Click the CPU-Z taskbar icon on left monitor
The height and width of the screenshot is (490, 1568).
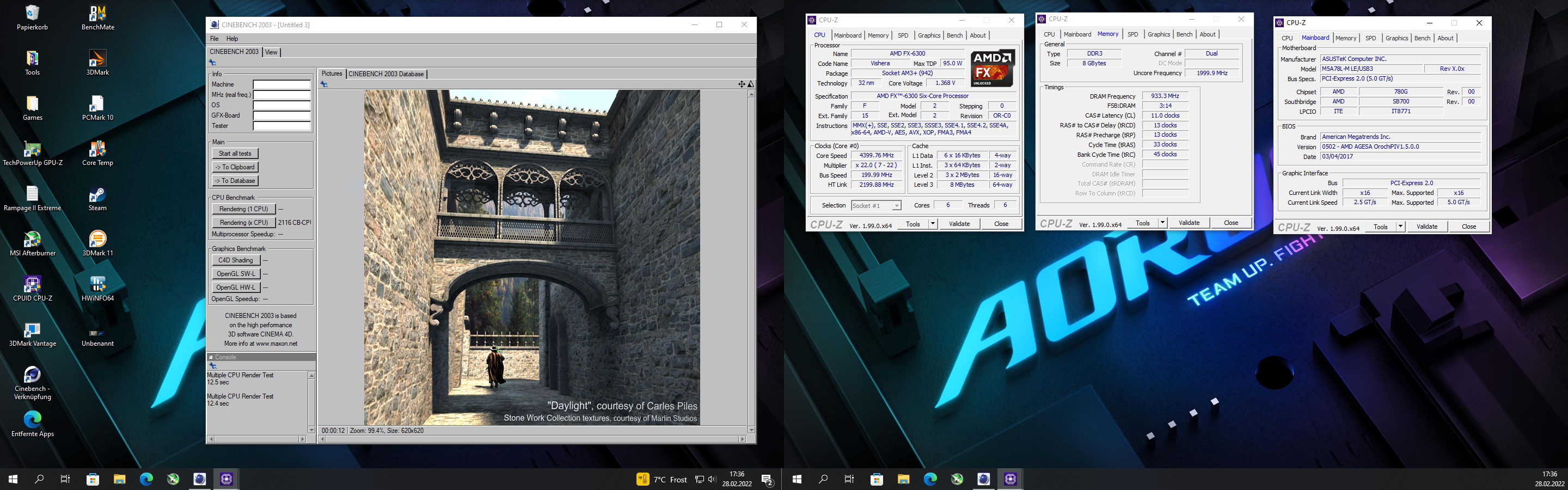pos(226,479)
